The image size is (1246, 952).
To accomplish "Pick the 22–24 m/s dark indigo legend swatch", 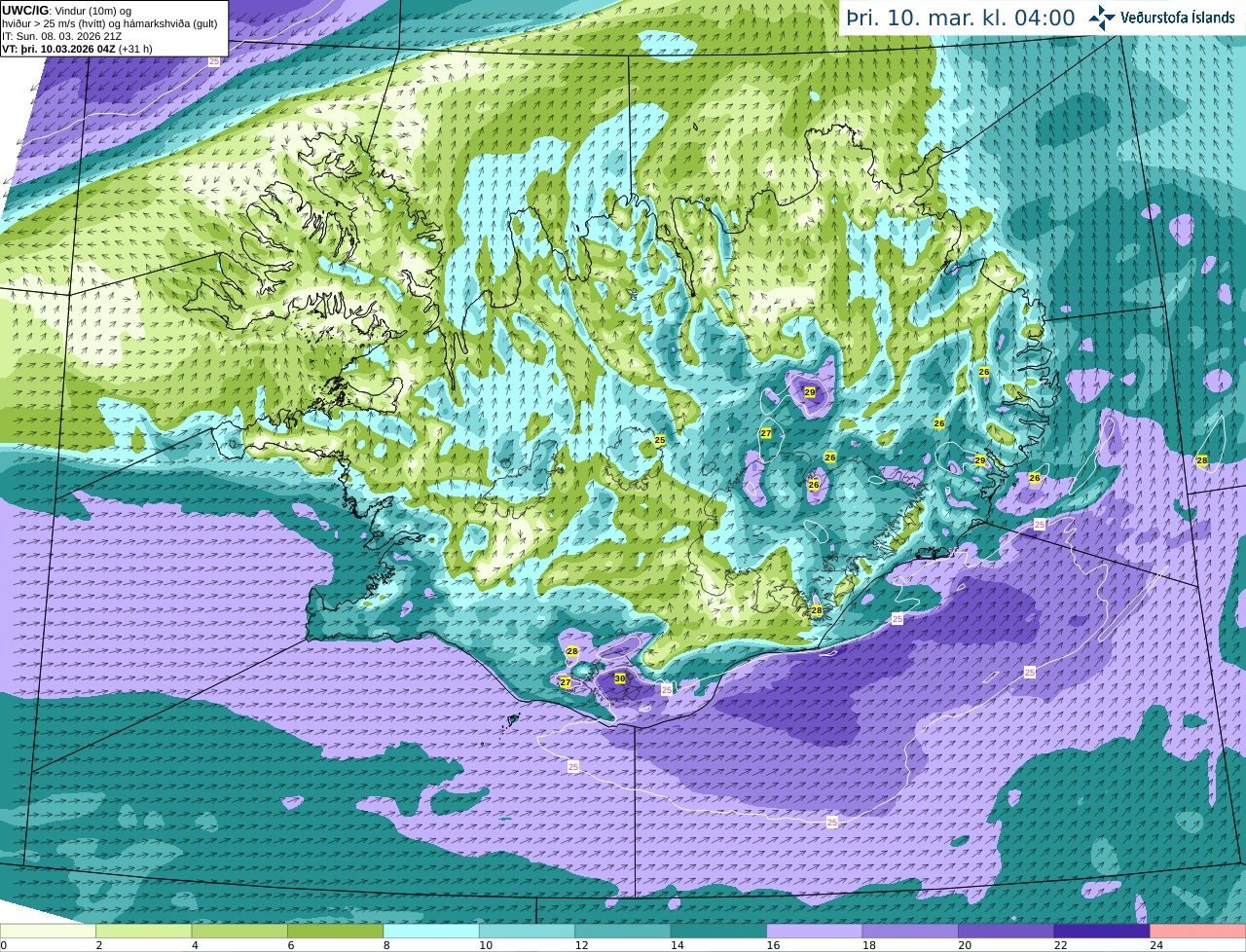I will point(1103,931).
